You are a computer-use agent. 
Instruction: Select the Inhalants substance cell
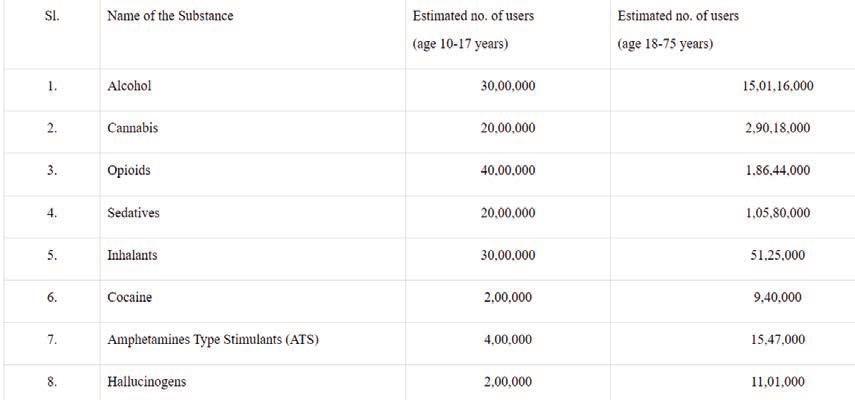pos(133,255)
